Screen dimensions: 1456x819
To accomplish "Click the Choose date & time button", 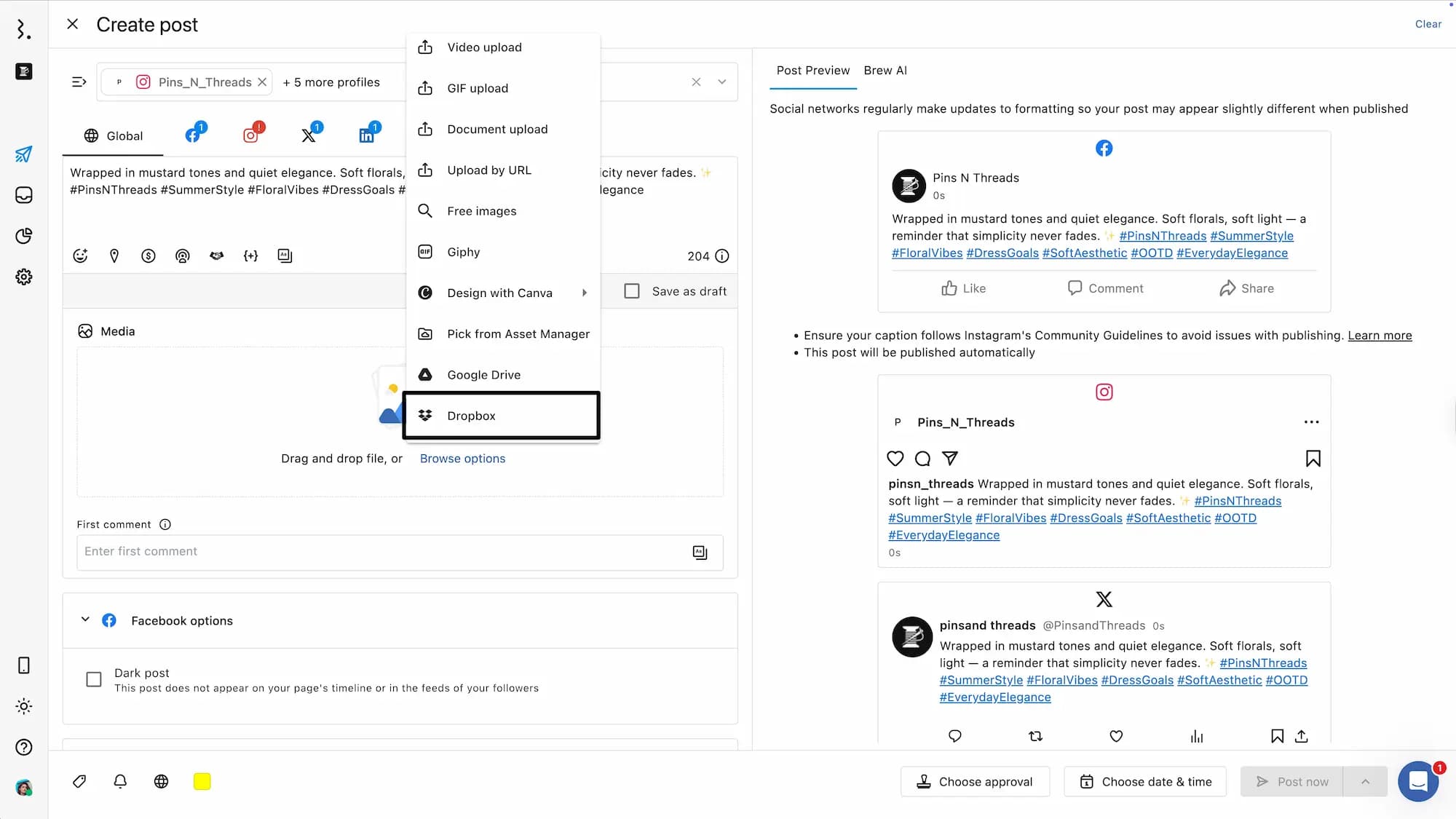I will [x=1145, y=781].
